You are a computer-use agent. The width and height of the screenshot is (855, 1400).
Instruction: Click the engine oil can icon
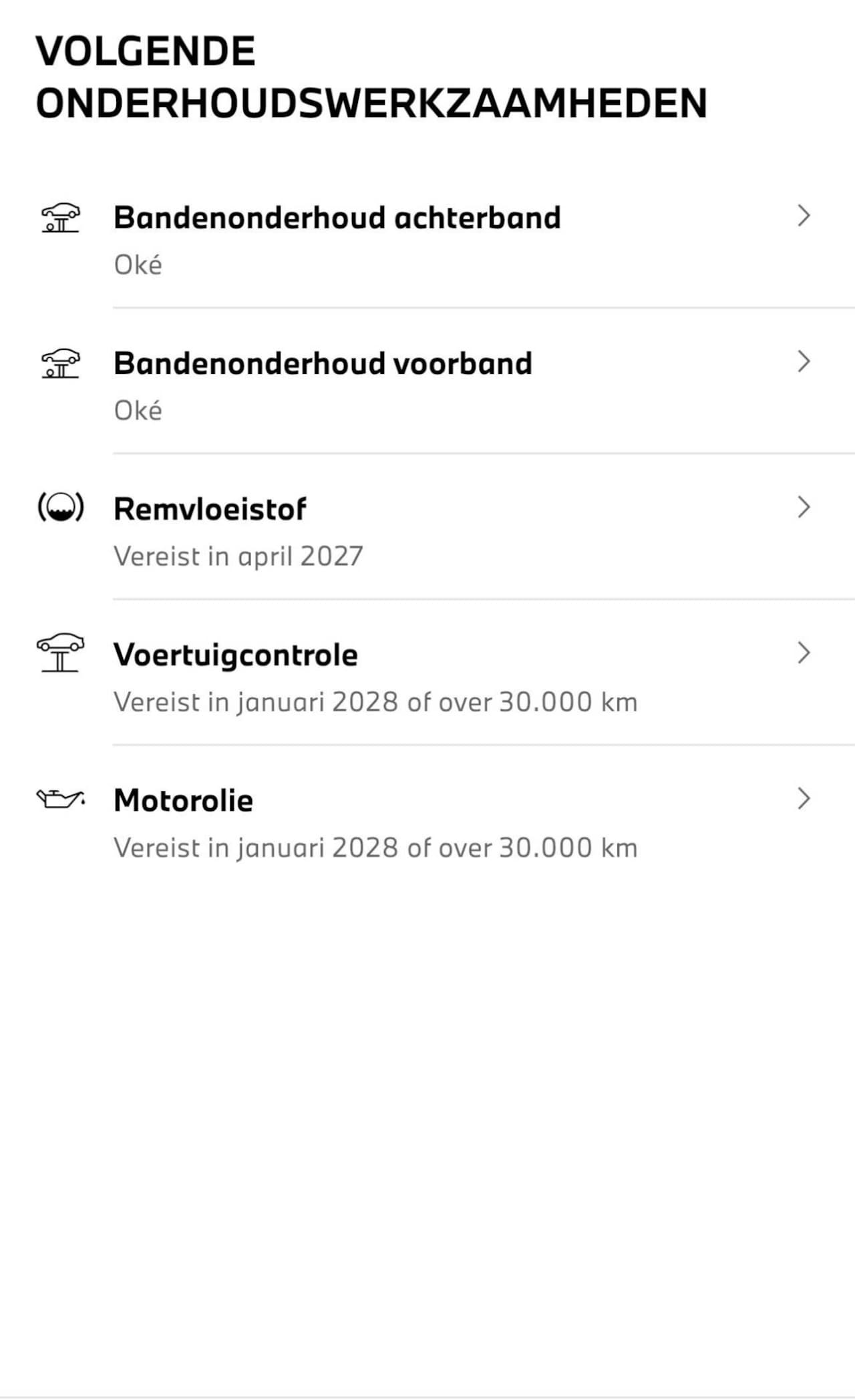tap(60, 798)
